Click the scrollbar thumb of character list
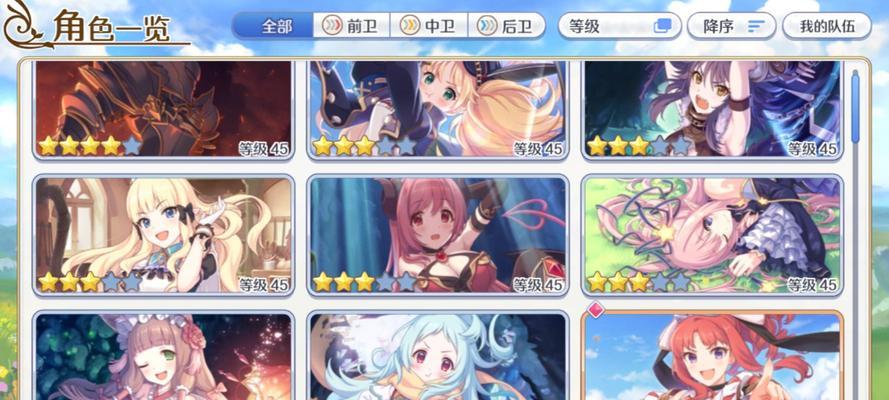The height and width of the screenshot is (400, 889). [855, 106]
